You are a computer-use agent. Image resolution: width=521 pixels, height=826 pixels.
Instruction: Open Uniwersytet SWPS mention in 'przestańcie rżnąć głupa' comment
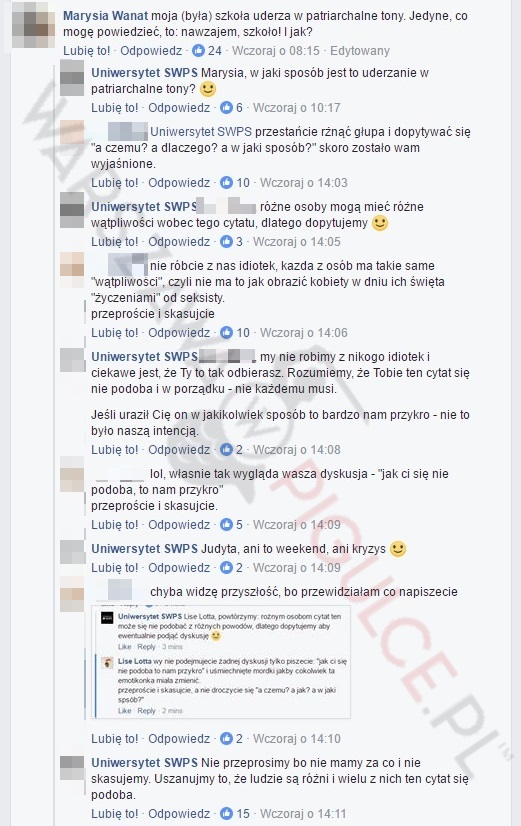[x=201, y=132]
